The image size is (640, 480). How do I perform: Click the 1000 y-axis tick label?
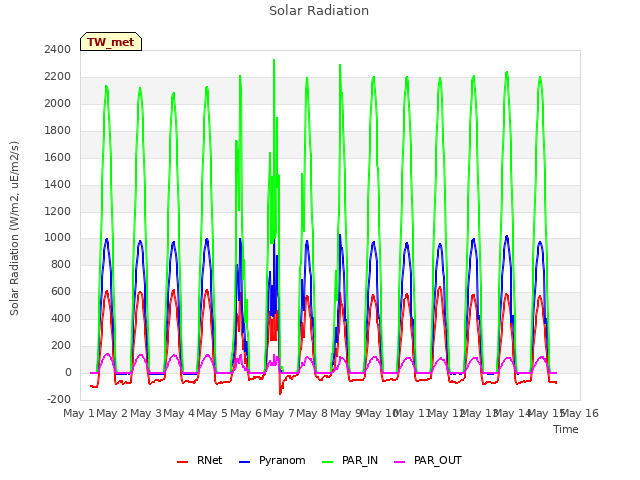[58, 238]
